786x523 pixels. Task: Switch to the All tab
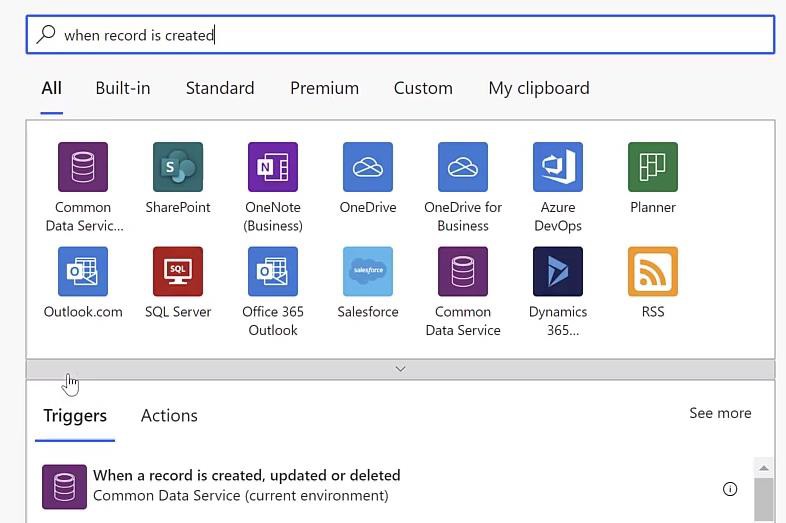tap(52, 88)
